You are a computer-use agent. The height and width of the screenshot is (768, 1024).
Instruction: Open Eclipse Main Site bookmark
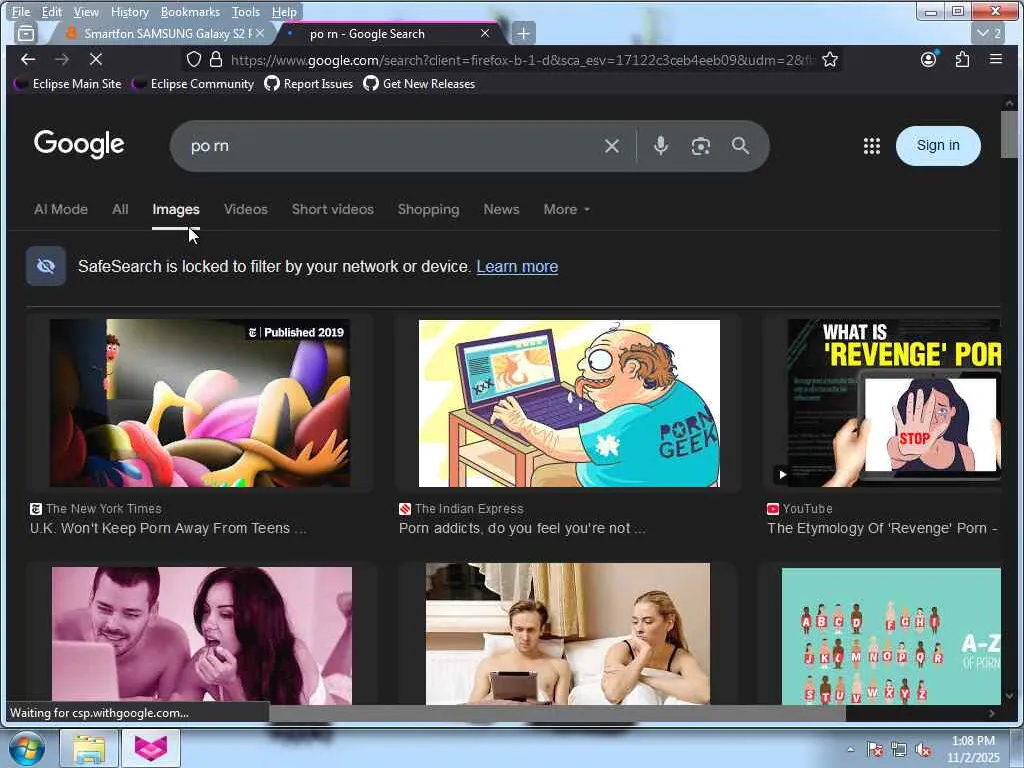[x=68, y=84]
